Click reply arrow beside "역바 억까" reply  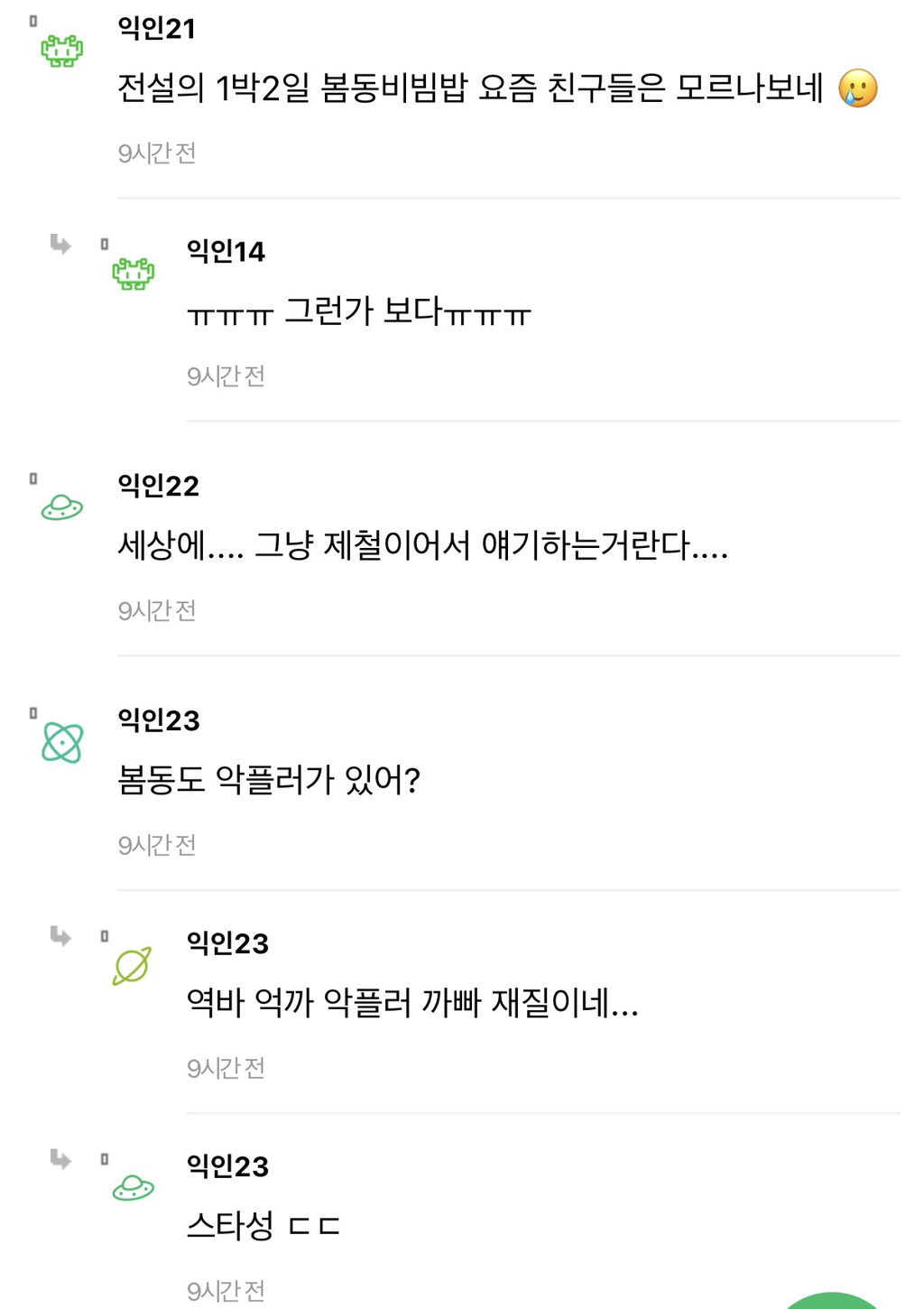pyautogui.click(x=60, y=936)
